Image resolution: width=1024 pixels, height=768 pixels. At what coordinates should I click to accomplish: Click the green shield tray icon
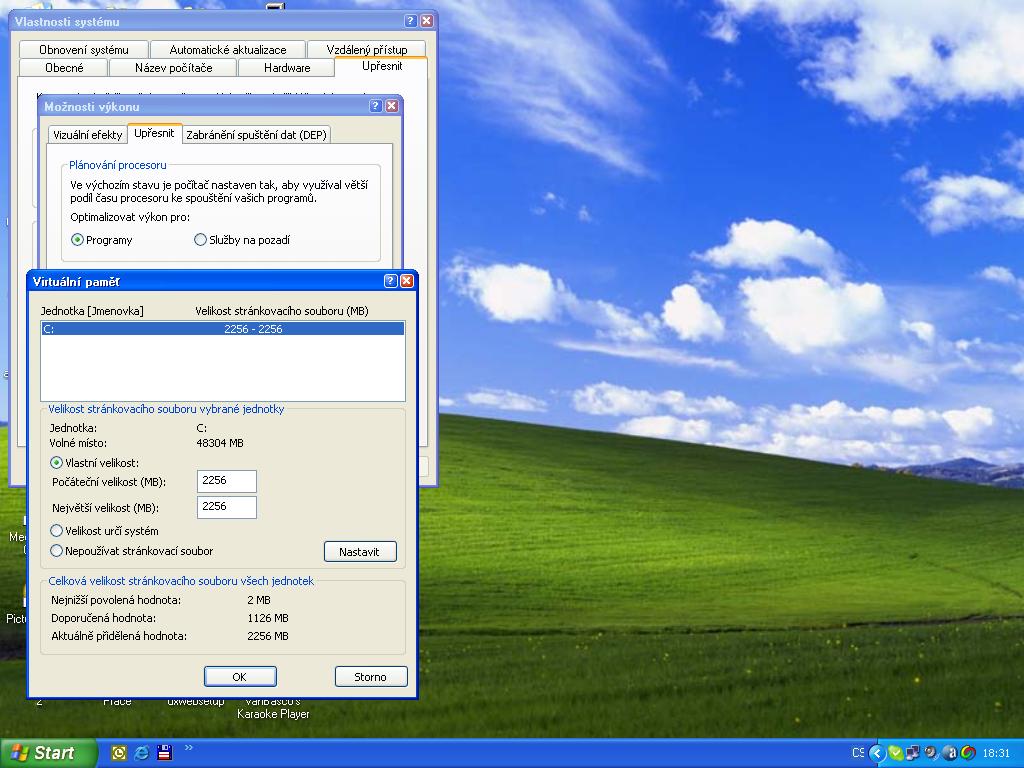point(896,753)
